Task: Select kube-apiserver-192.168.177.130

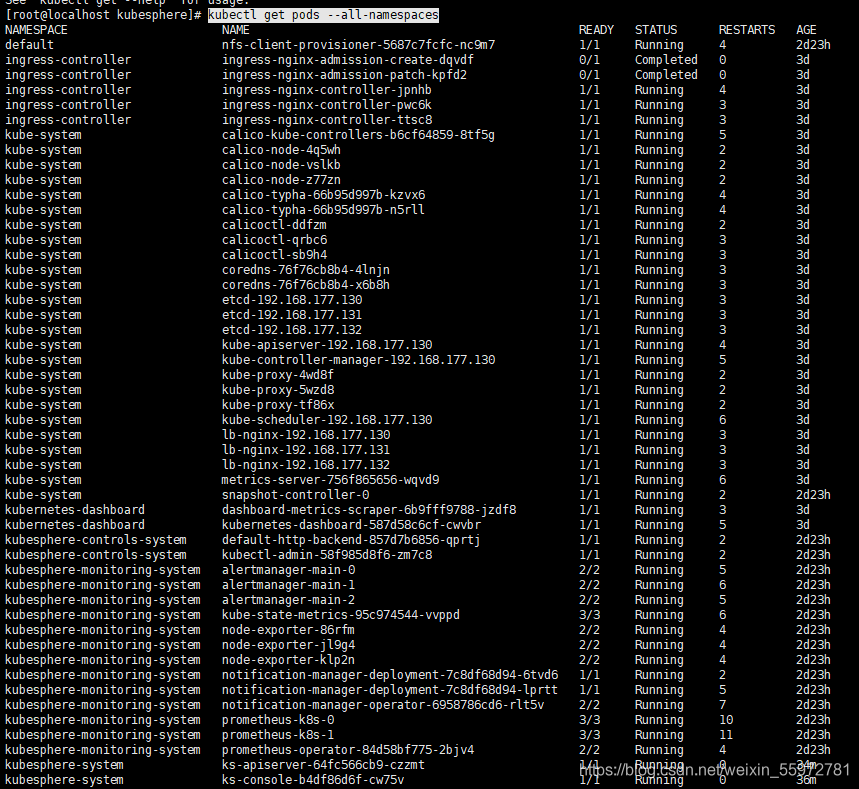Action: [x=327, y=345]
